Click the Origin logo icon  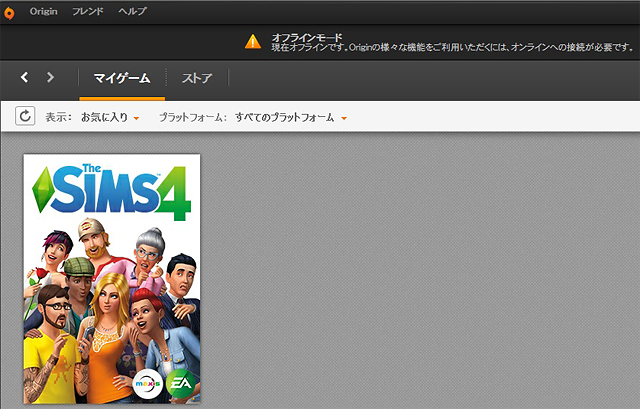click(9, 13)
